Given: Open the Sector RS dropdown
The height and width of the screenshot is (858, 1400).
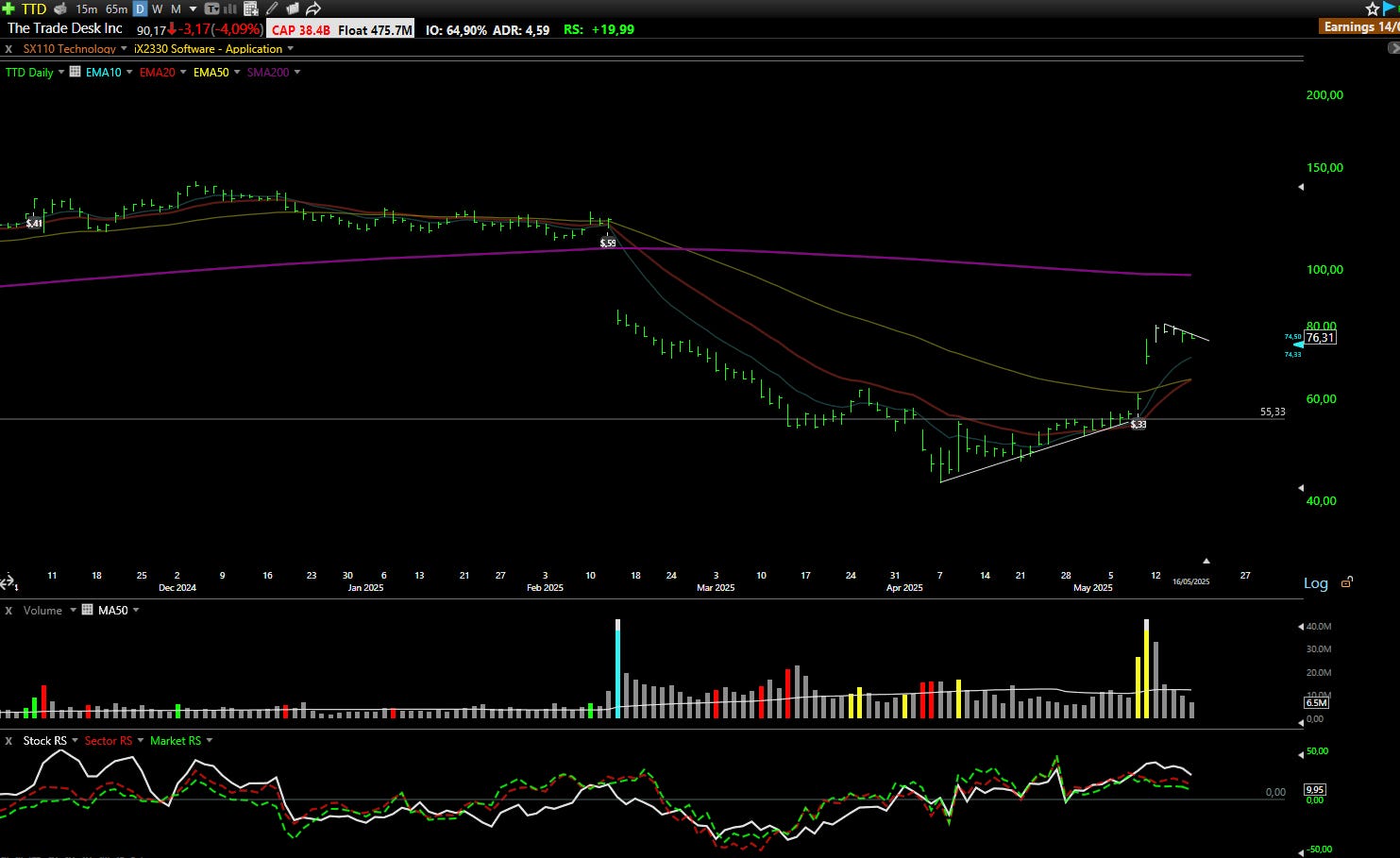Looking at the screenshot, I should 140,741.
